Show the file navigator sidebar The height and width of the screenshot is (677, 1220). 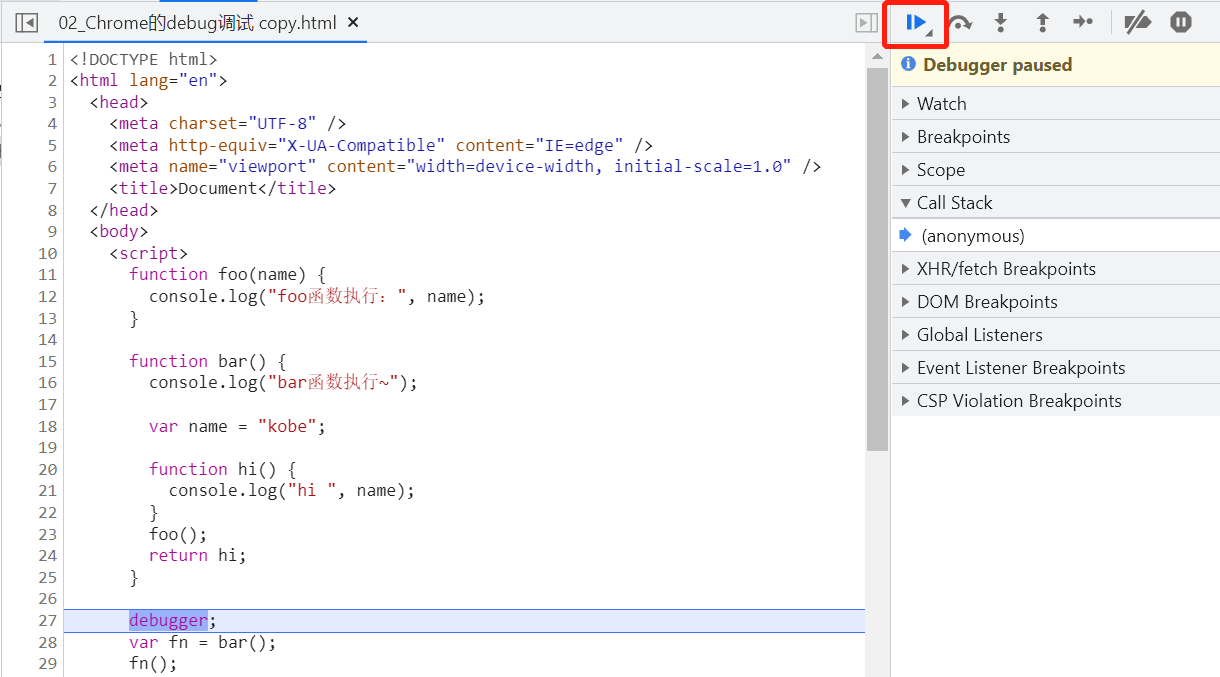click(x=27, y=22)
